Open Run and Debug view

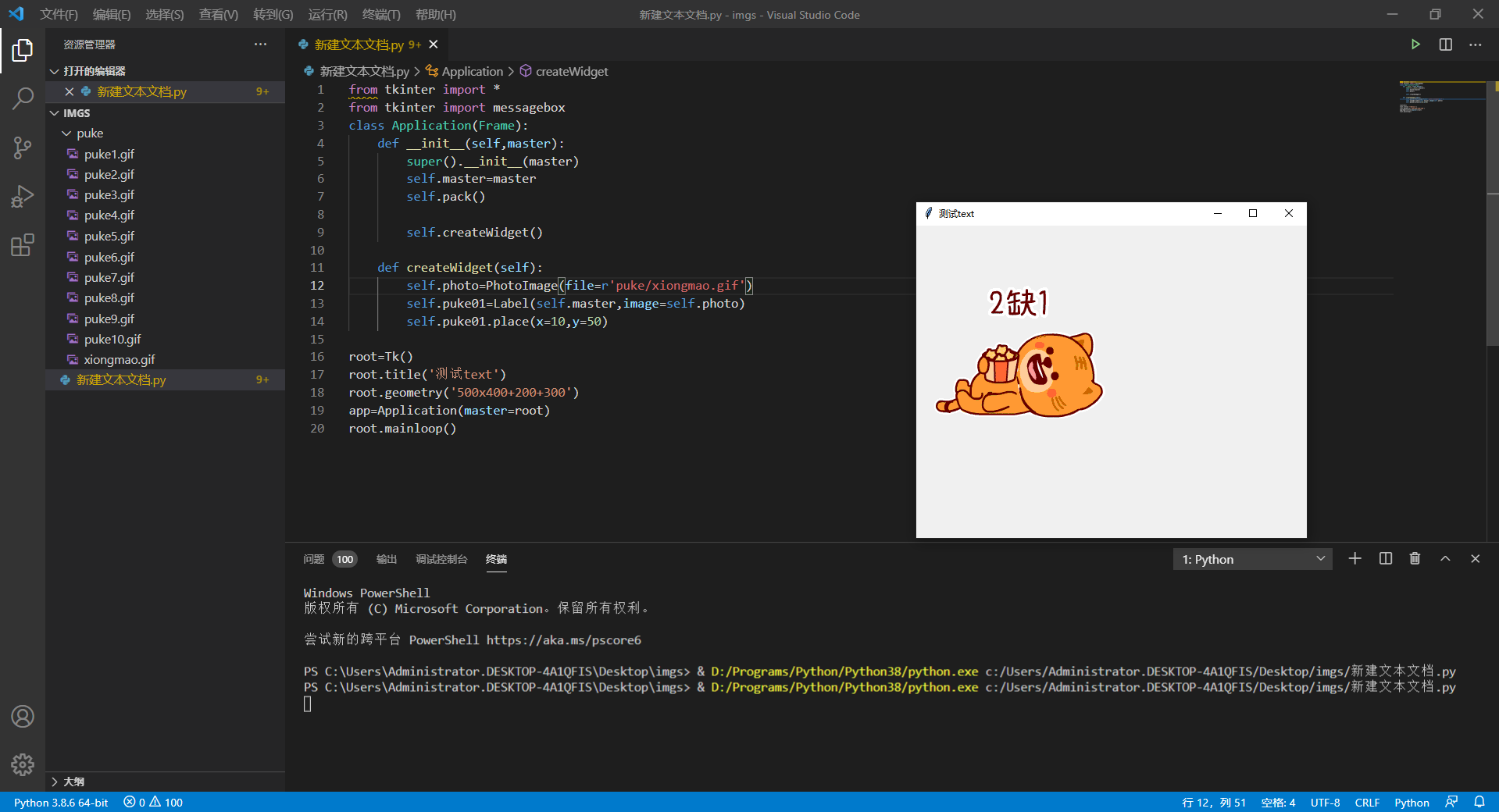point(23,196)
